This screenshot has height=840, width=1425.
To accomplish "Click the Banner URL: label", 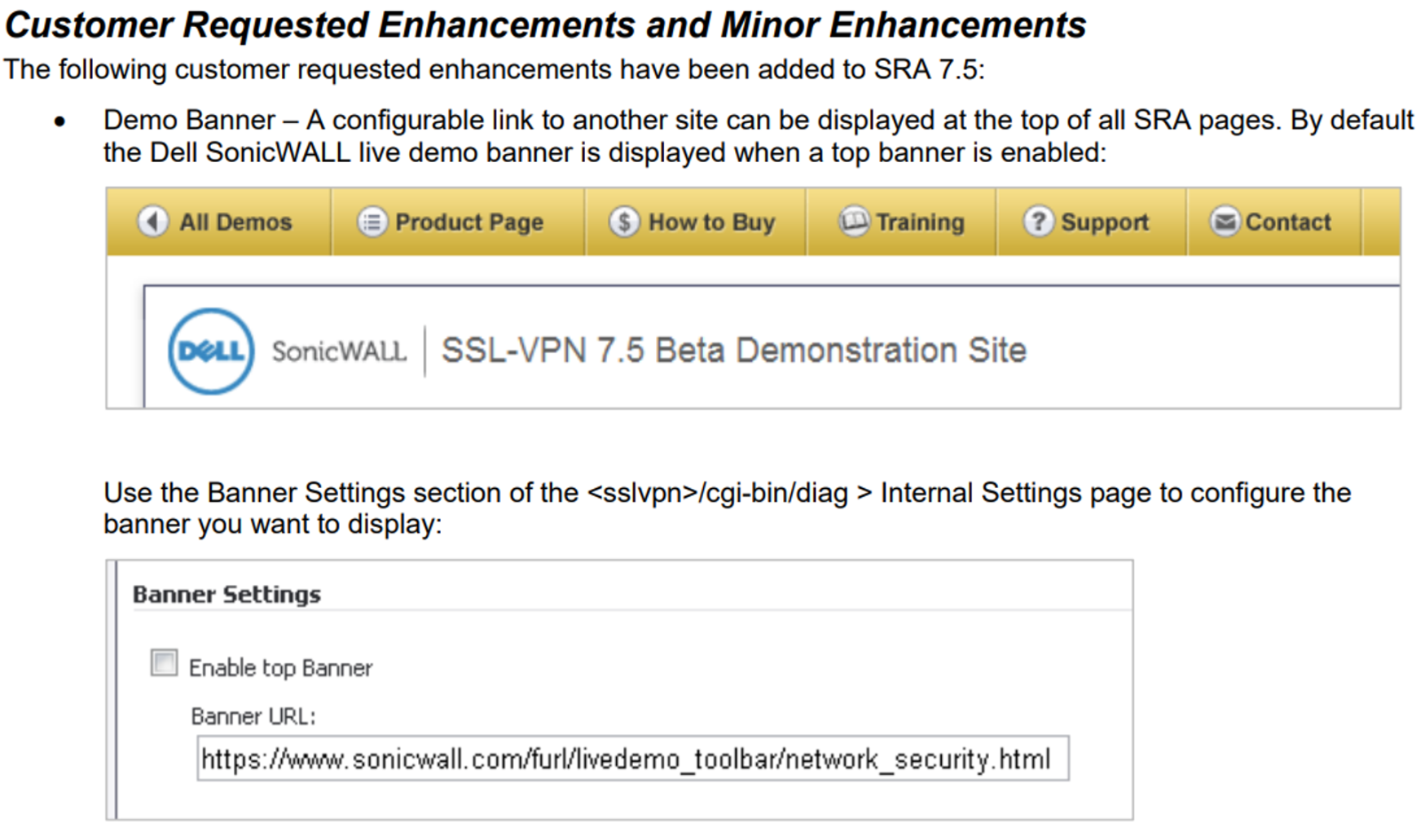I will pyautogui.click(x=253, y=716).
